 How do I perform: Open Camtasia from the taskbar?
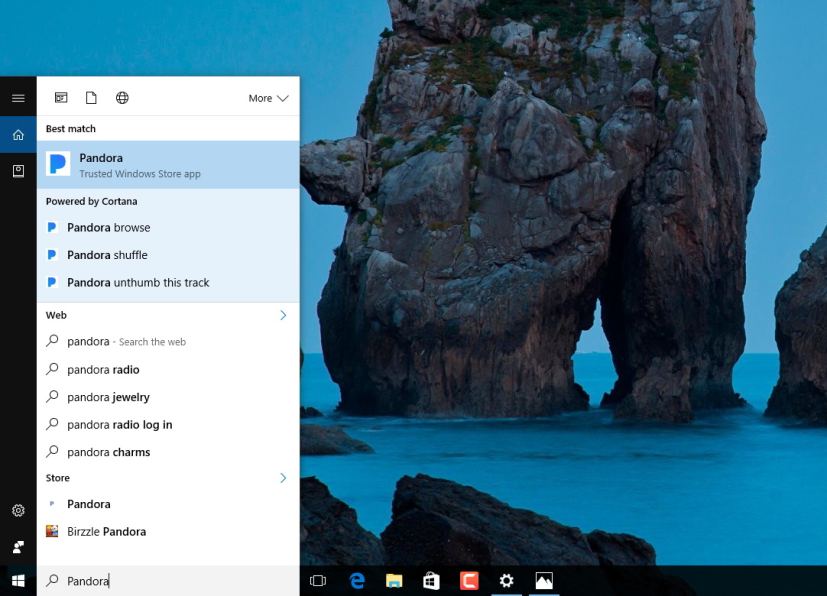469,580
